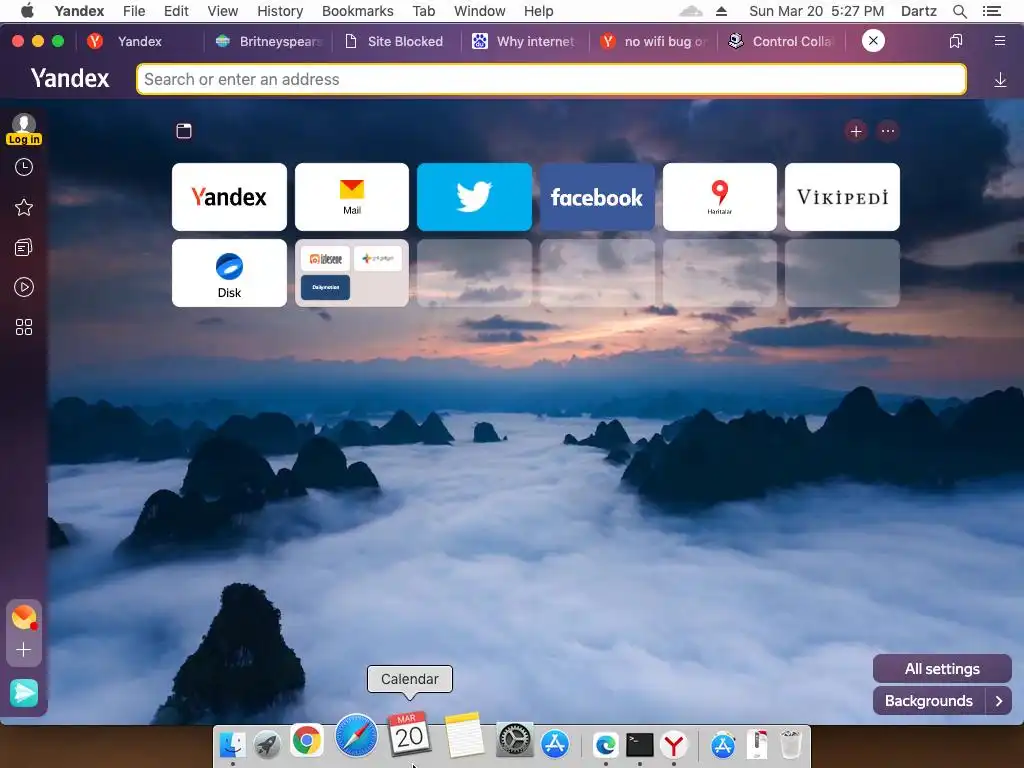Image resolution: width=1024 pixels, height=768 pixels.
Task: Click the Yandex logo beside the address bar
Action: [x=70, y=78]
